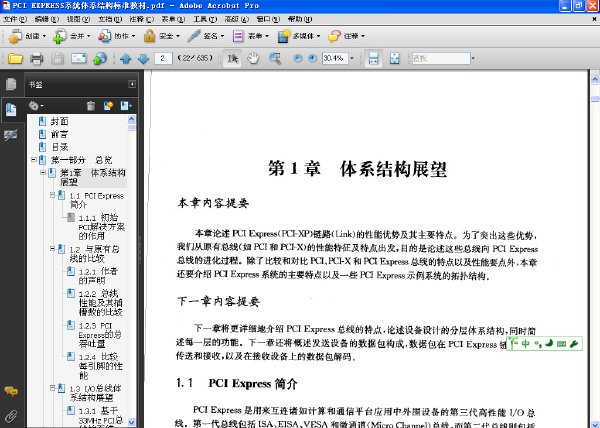Open the 表单 (Forms) toolbar dropdown
The image size is (600, 428).
coord(251,36)
